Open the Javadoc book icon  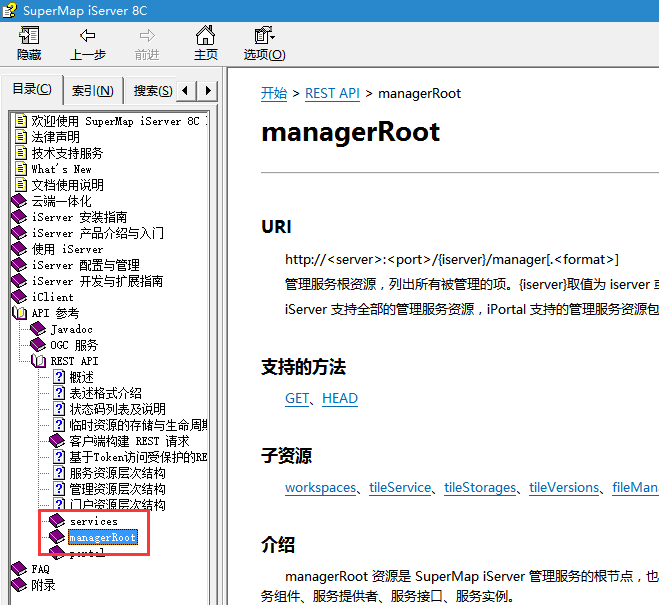[38, 329]
